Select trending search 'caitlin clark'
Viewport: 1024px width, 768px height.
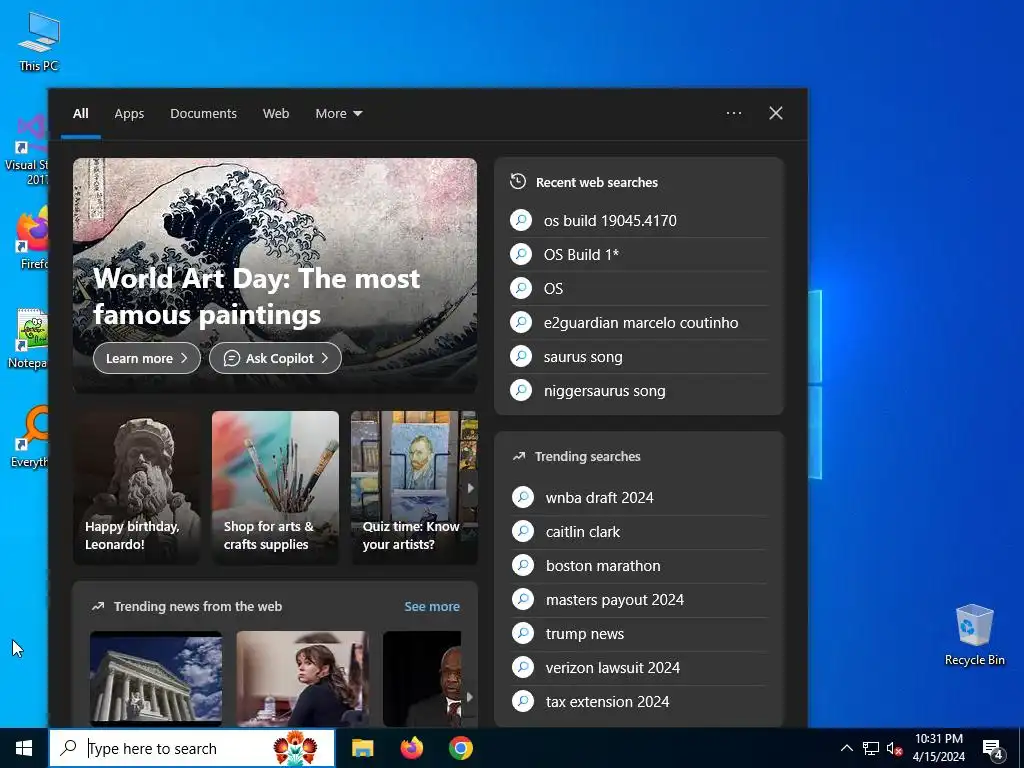coord(640,532)
